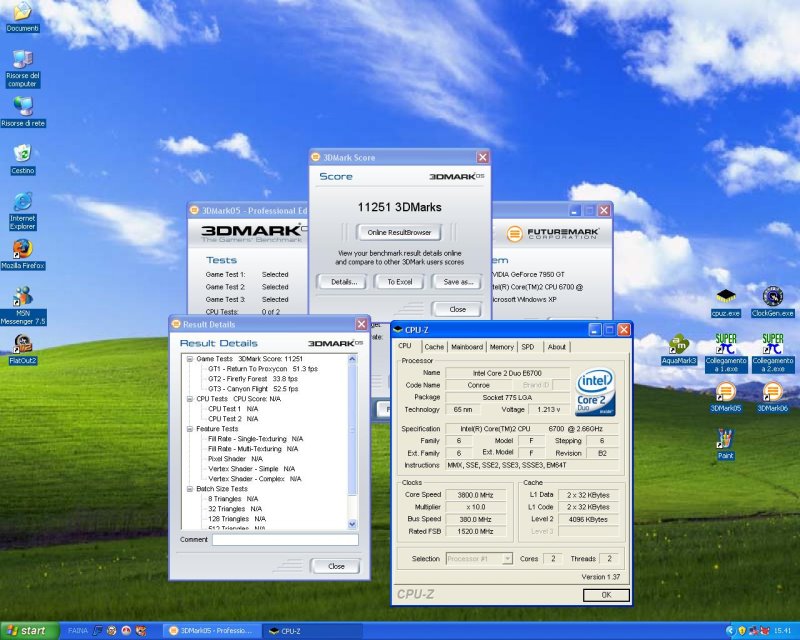This screenshot has width=800, height=640.
Task: Open Super Pi shortcut 'Collegamento a 2.exe'
Action: click(x=772, y=353)
